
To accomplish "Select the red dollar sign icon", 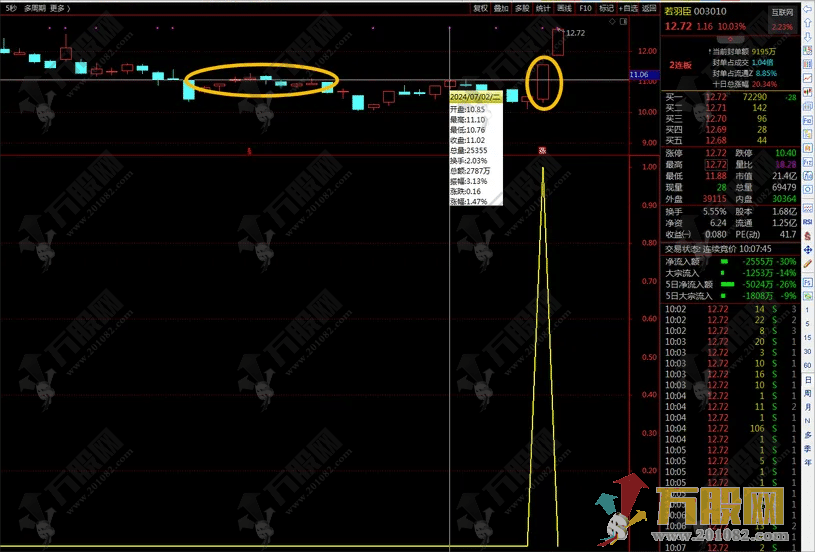I will (808, 236).
